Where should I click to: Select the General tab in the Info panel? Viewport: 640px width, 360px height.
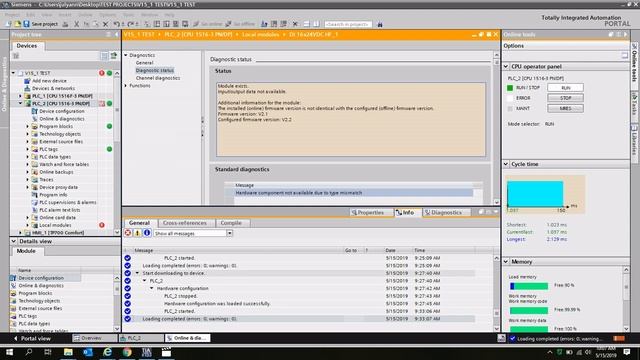139,223
